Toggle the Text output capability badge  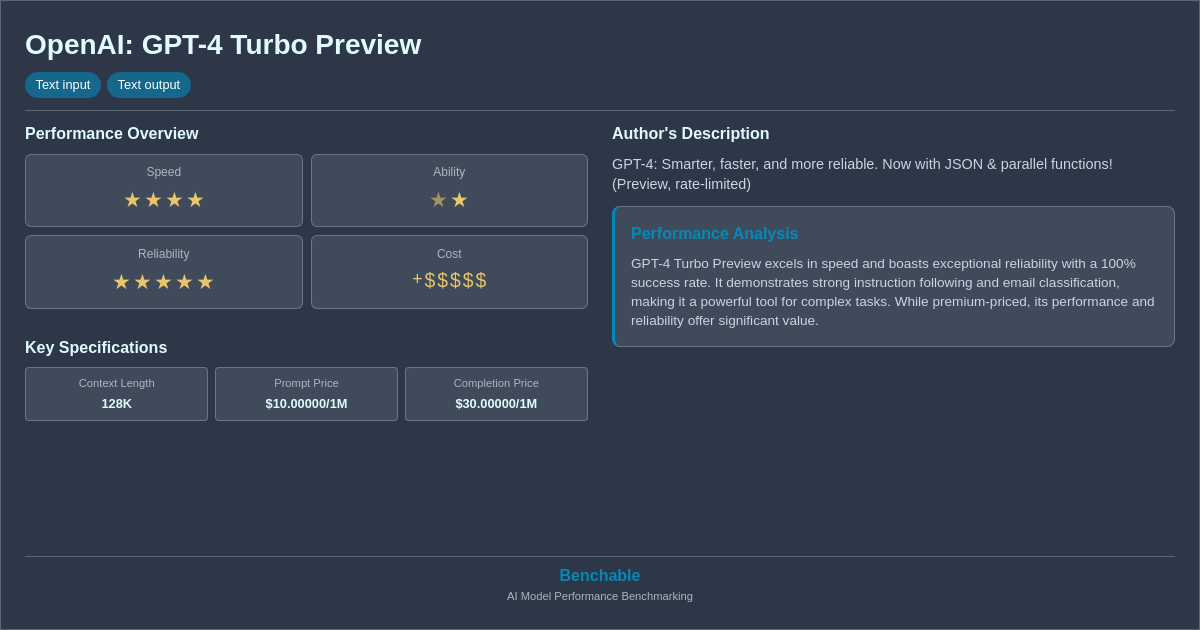tap(149, 85)
